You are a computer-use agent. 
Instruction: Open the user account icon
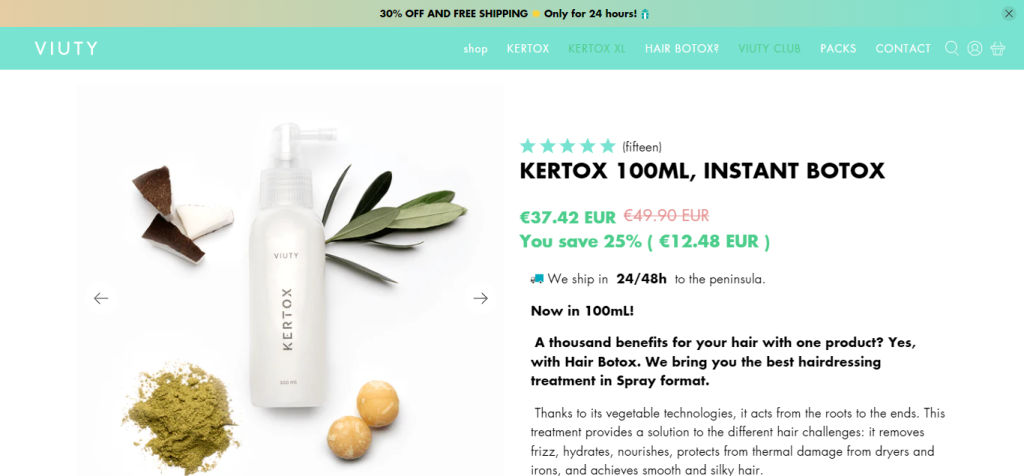[974, 48]
